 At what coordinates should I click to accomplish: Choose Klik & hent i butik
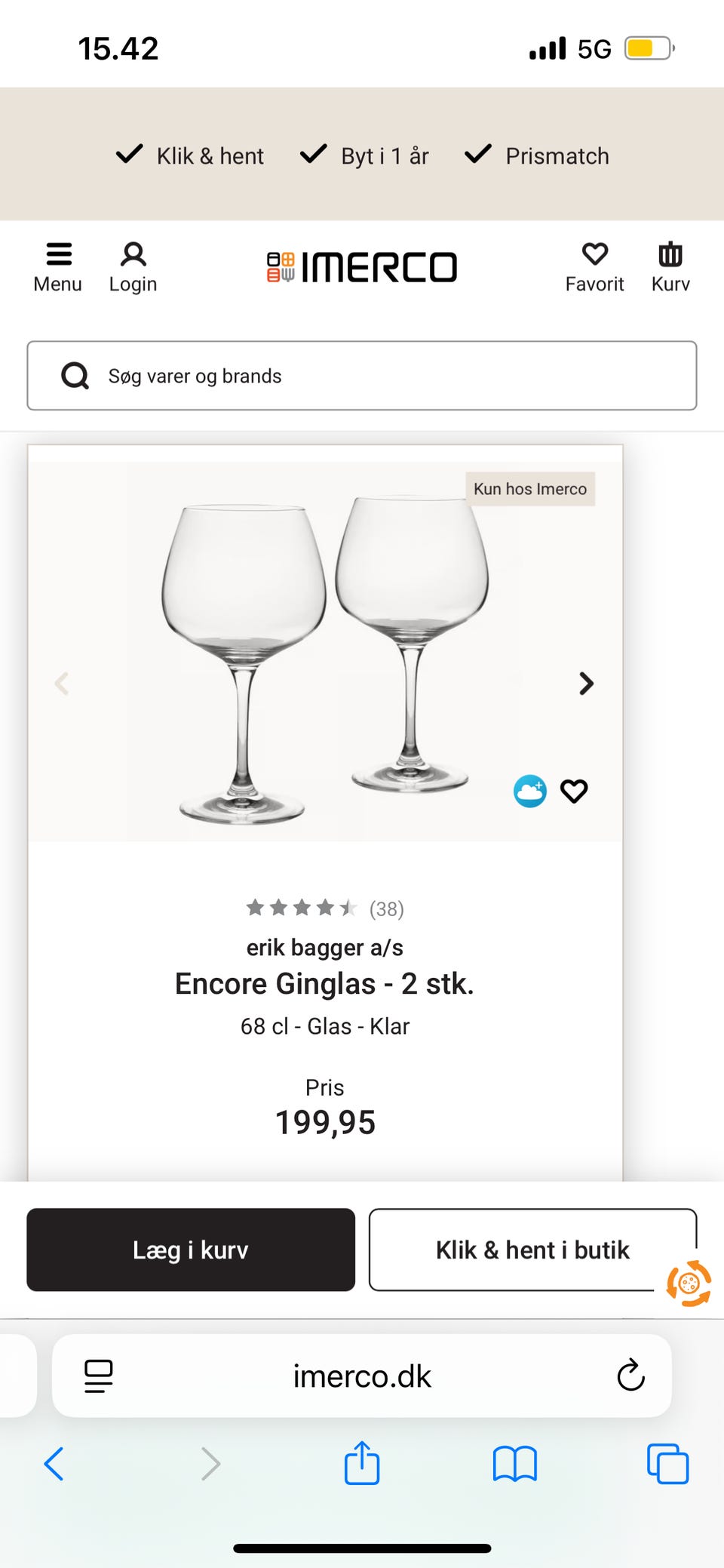point(532,1250)
